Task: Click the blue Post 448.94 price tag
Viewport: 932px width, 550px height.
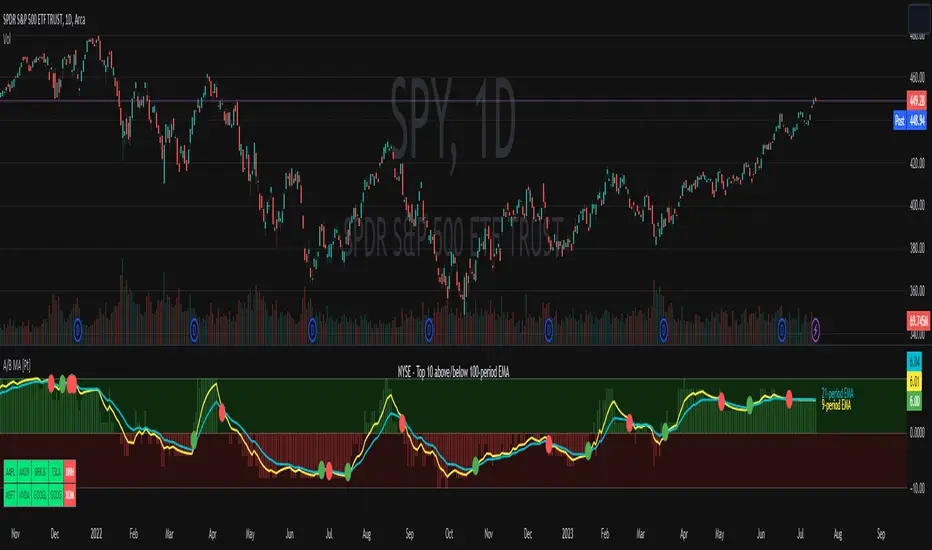Action: 910,121
